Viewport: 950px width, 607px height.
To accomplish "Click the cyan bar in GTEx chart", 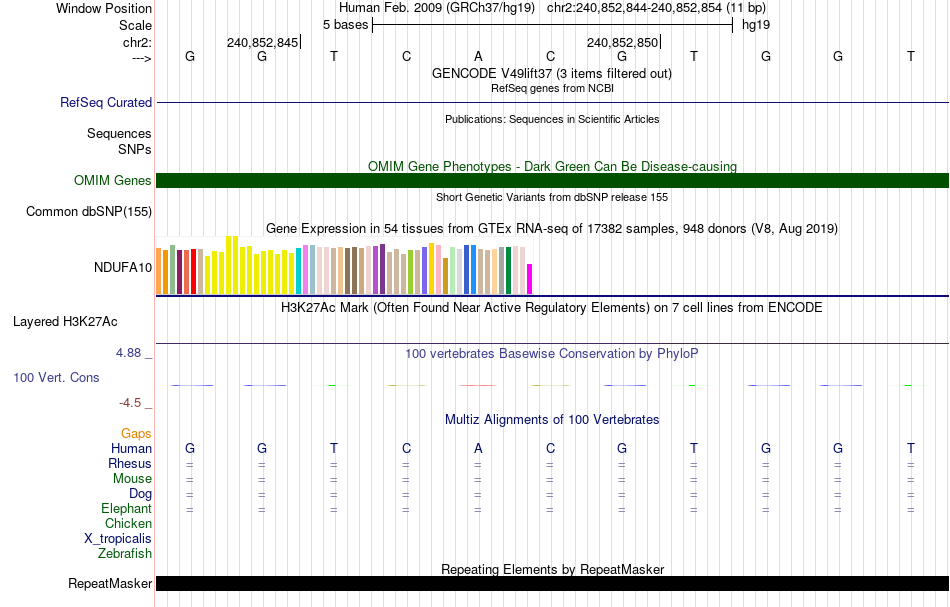I will tap(299, 271).
